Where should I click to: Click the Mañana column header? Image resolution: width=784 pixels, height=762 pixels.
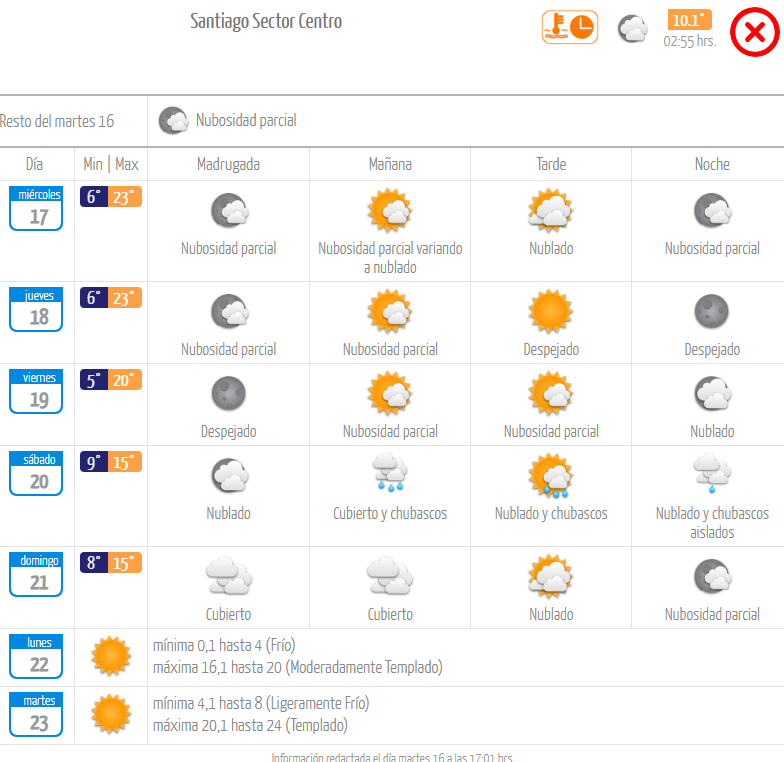(390, 164)
